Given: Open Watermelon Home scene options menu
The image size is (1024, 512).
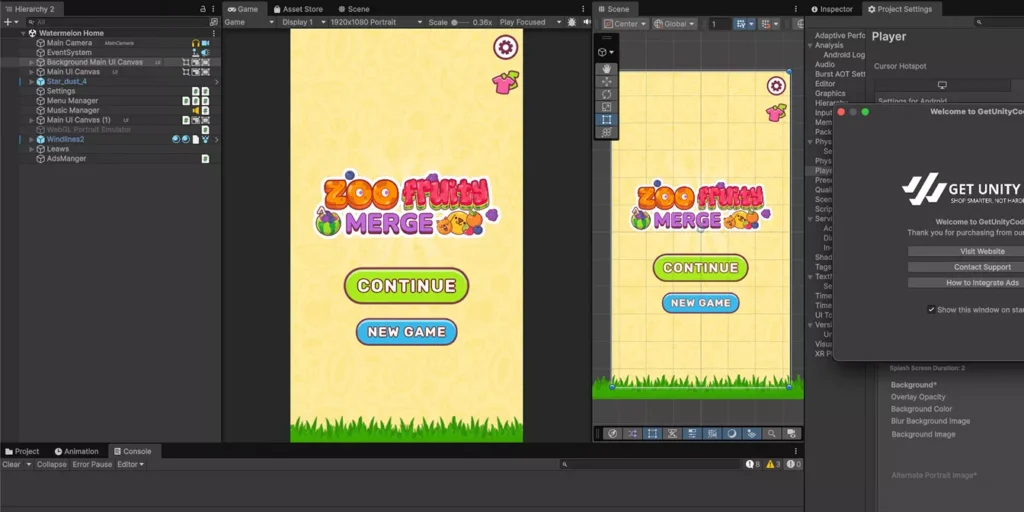Looking at the screenshot, I should pyautogui.click(x=214, y=33).
